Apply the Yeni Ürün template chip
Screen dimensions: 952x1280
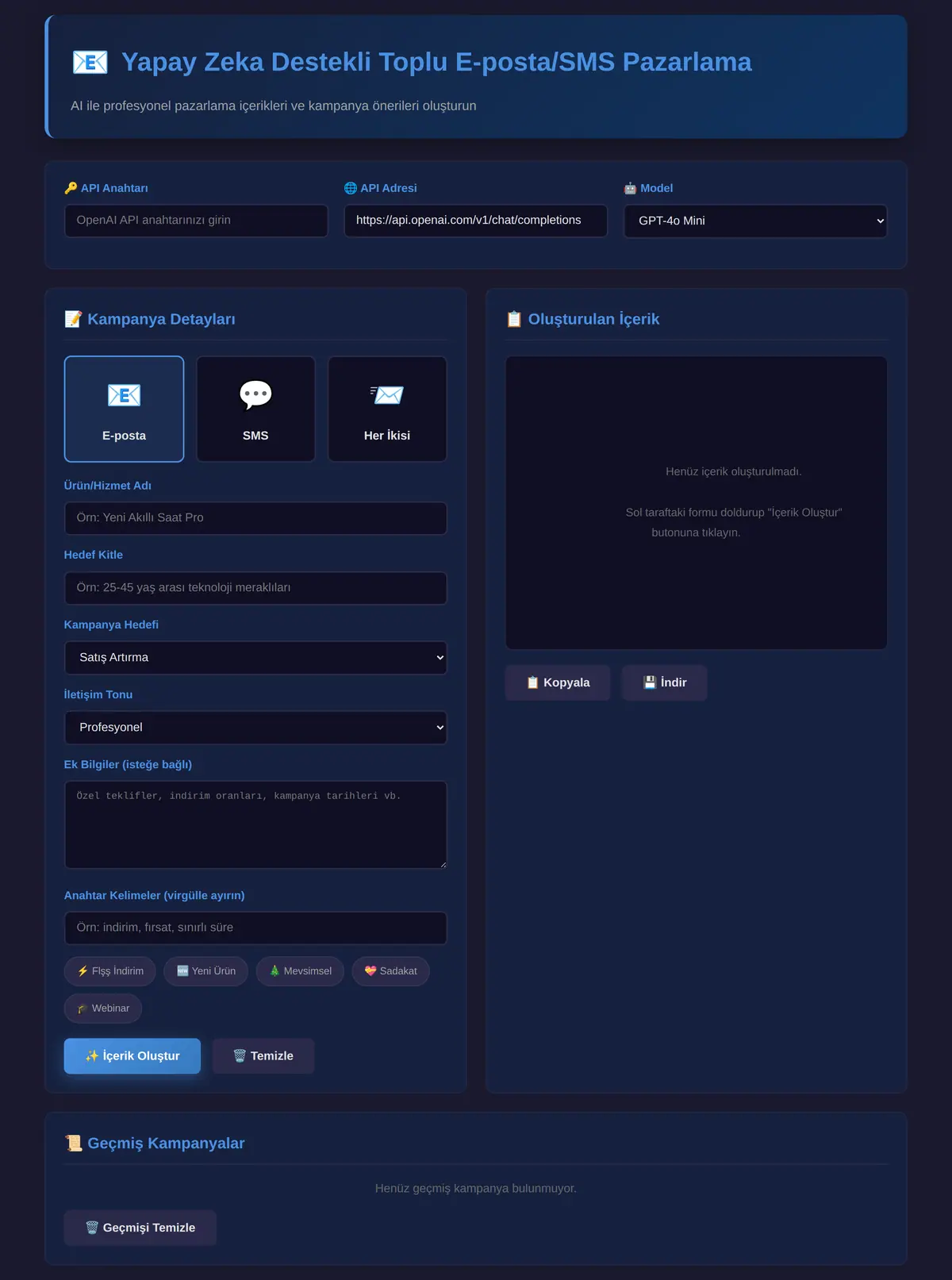click(x=206, y=971)
